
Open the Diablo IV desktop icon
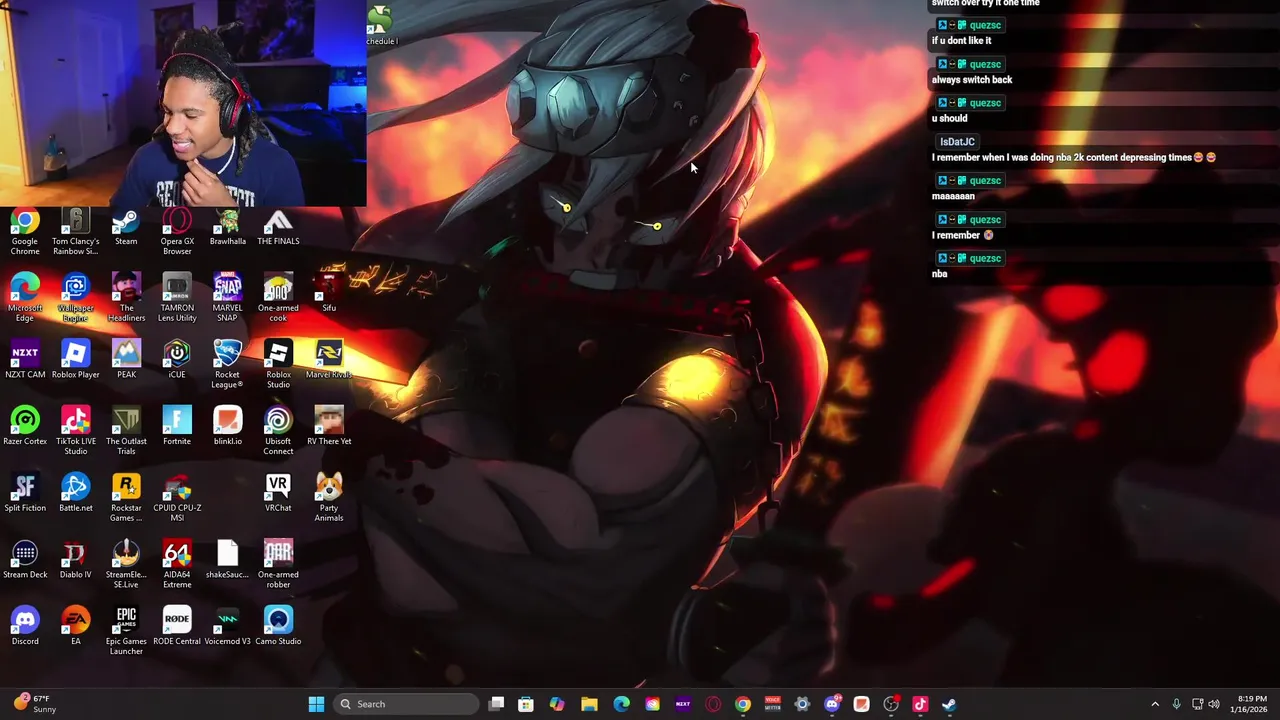[76, 560]
